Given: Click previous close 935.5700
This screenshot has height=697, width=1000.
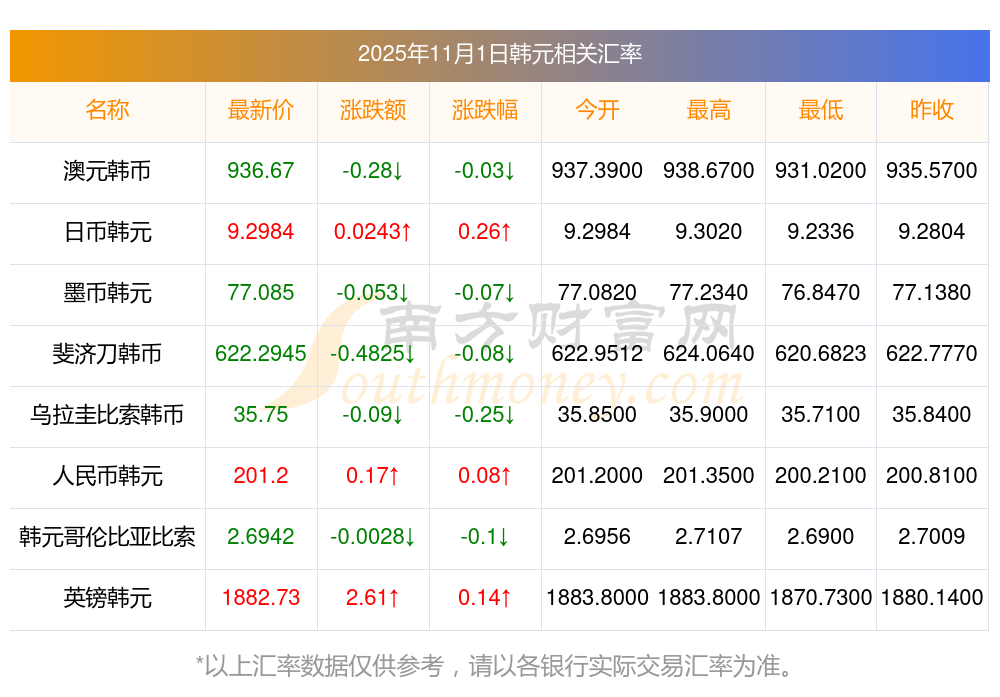Looking at the screenshot, I should (932, 171).
